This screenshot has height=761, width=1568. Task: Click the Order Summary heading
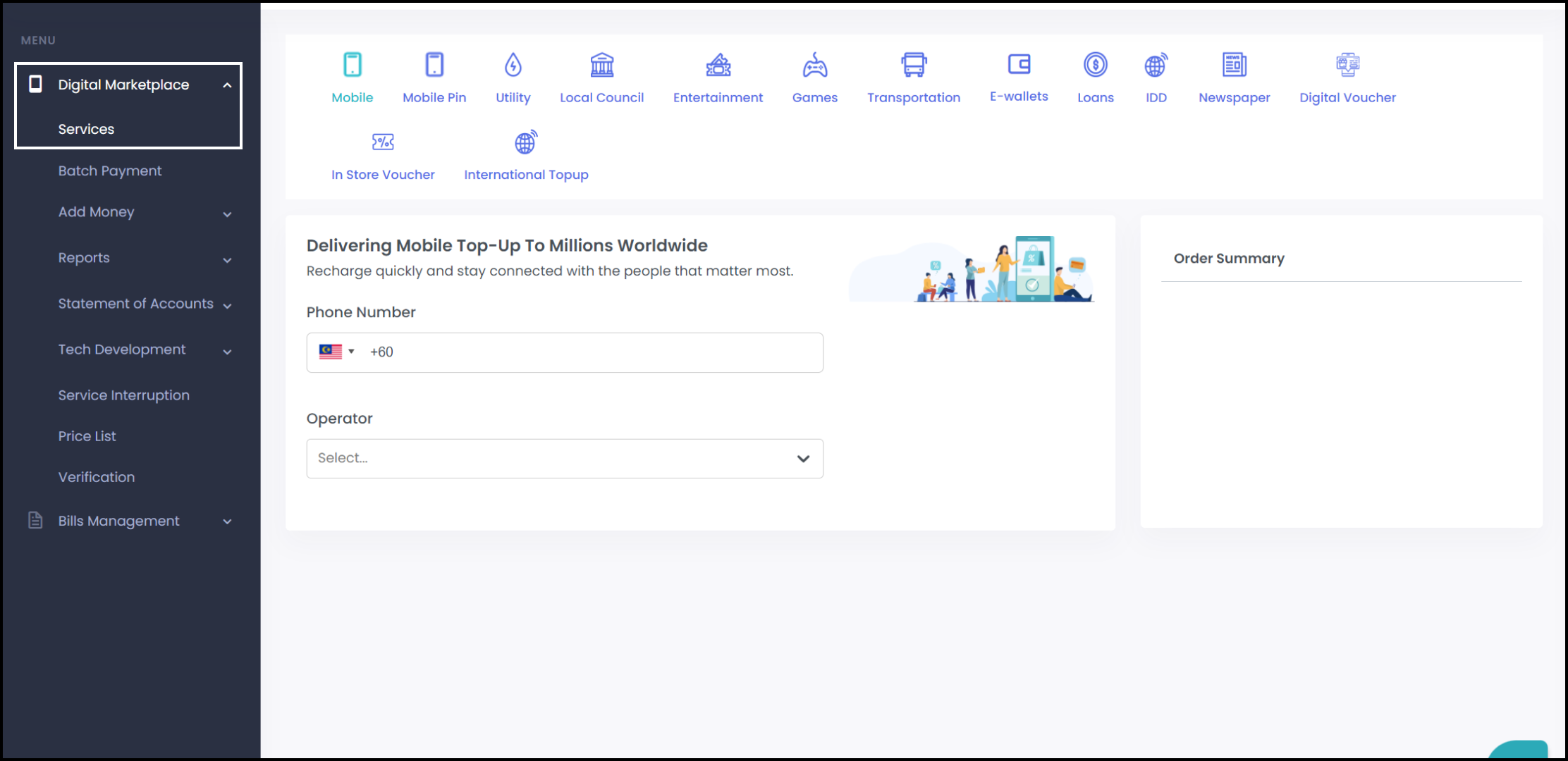click(x=1229, y=259)
